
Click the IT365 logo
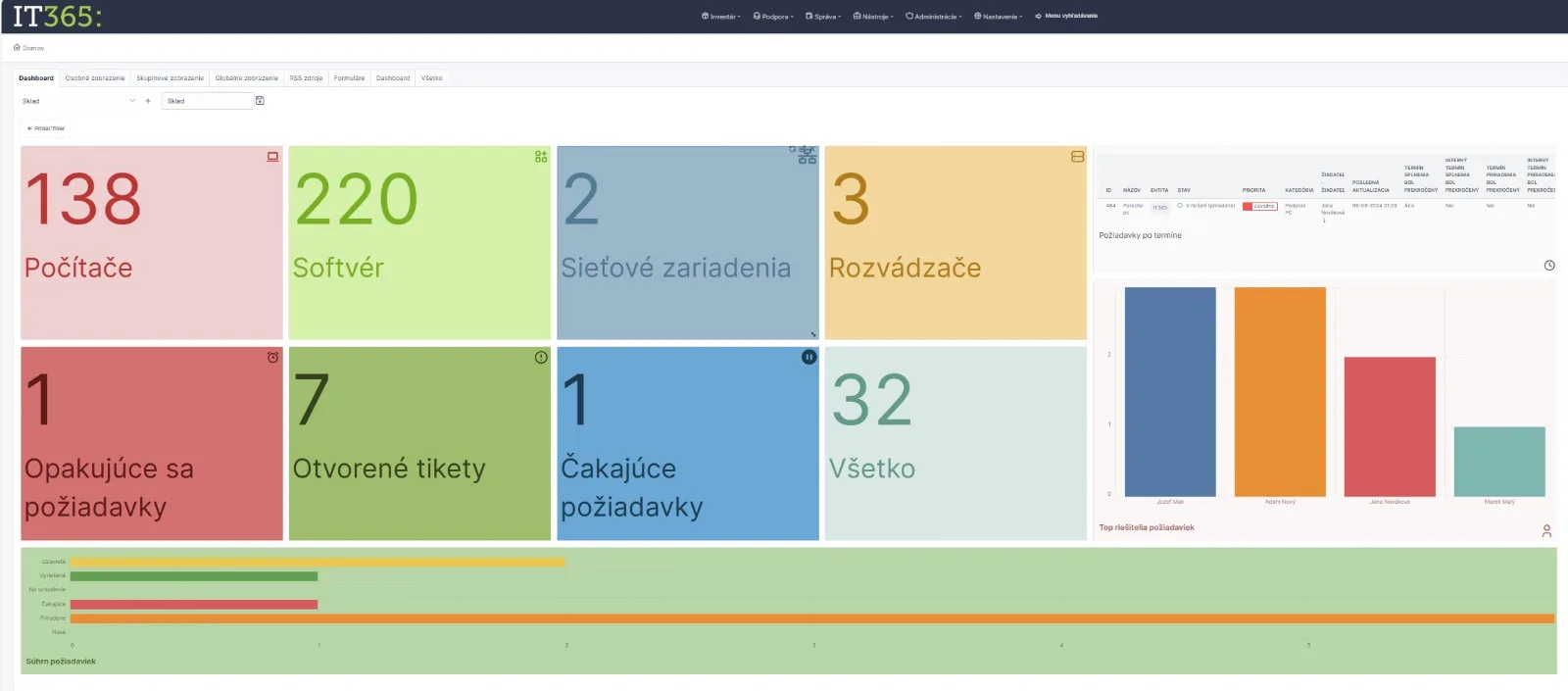pyautogui.click(x=57, y=17)
